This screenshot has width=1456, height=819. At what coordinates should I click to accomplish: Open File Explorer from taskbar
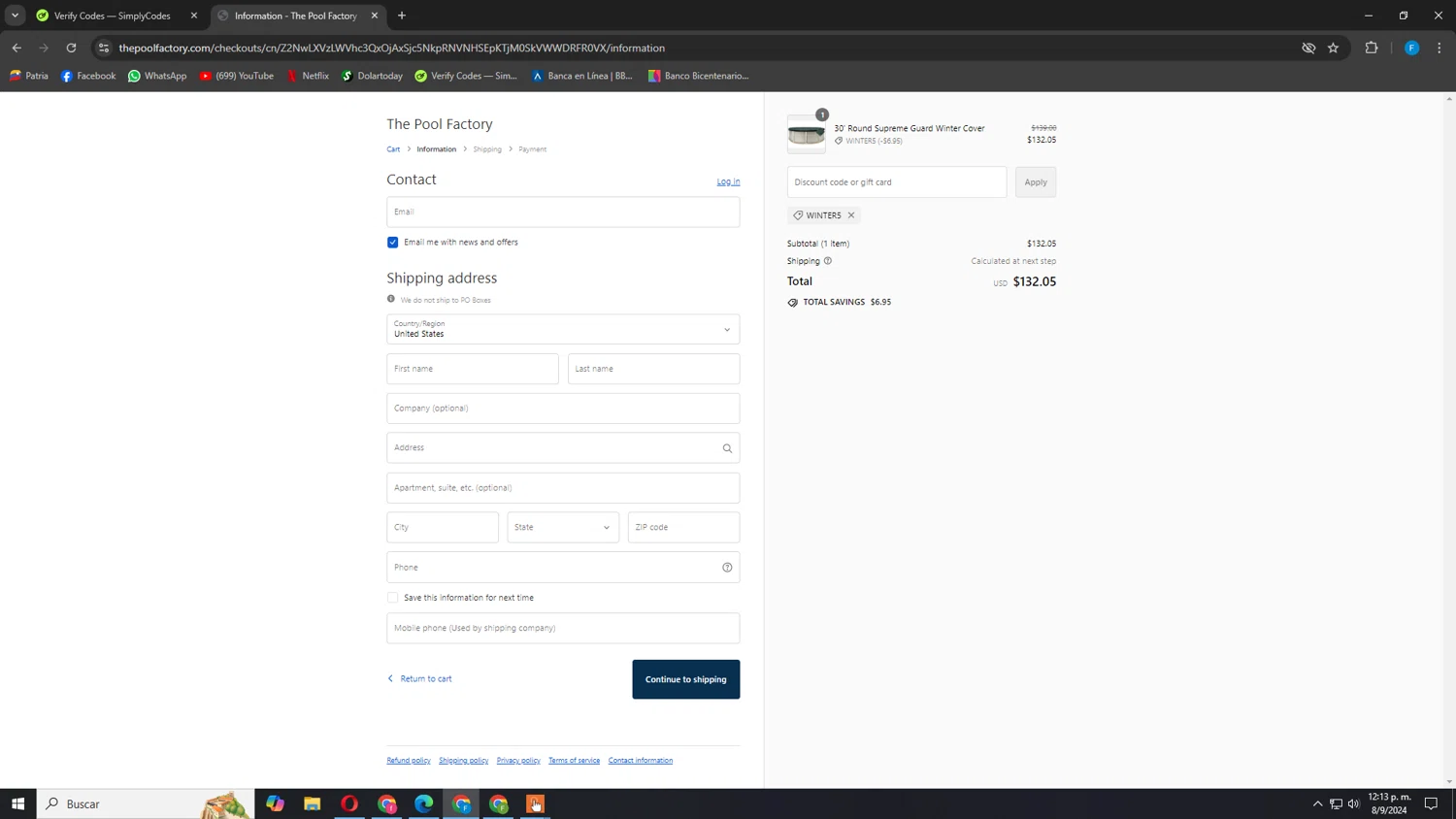click(x=313, y=803)
